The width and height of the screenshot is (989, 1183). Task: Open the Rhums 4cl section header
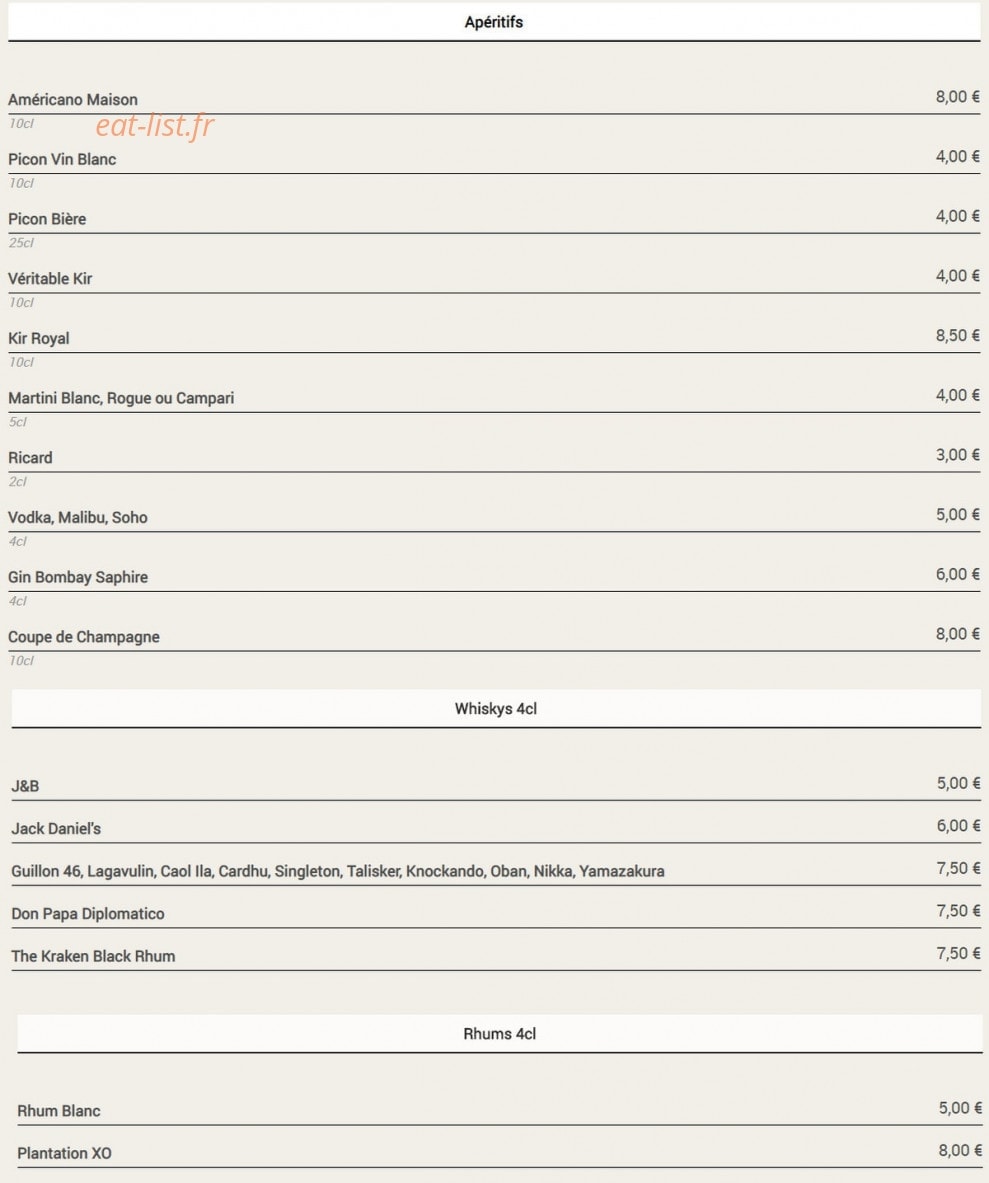click(x=499, y=1034)
